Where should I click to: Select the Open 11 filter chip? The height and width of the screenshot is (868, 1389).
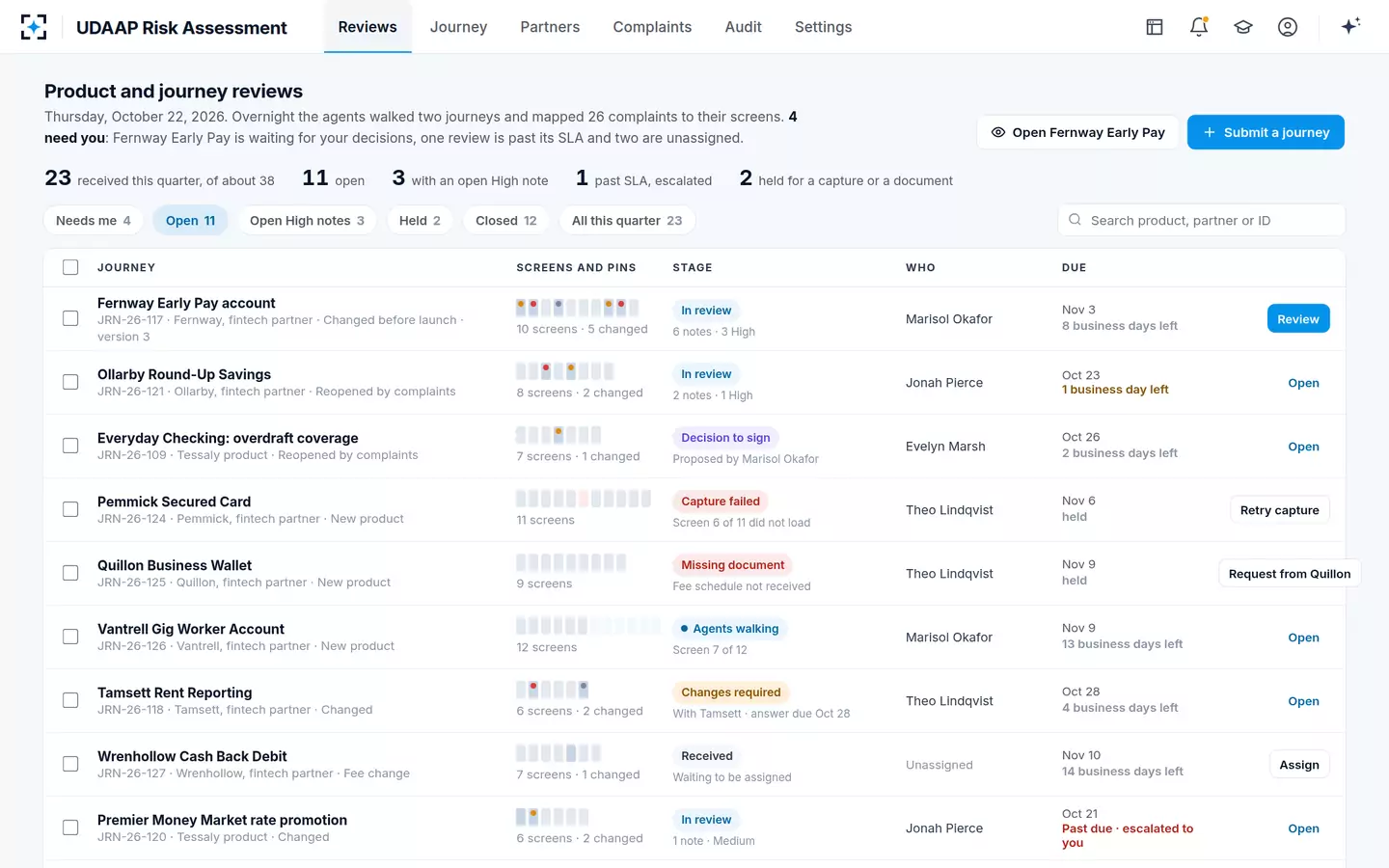pos(190,221)
